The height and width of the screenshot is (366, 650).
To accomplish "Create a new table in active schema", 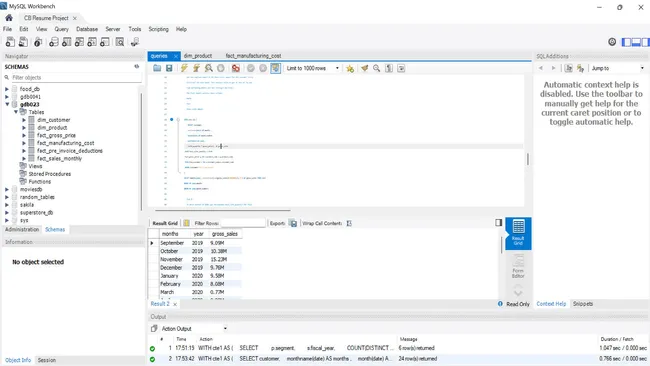I will click(x=67, y=42).
